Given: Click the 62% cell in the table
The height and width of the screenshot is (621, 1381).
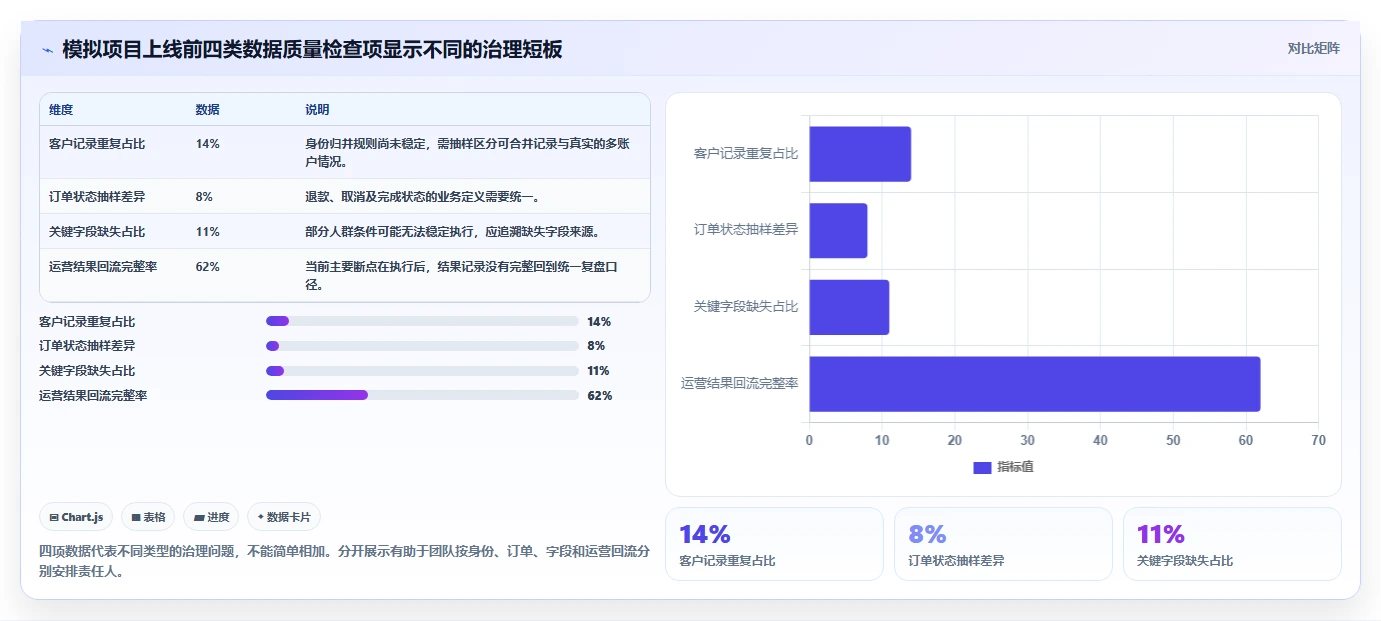Looking at the screenshot, I should coord(208,267).
